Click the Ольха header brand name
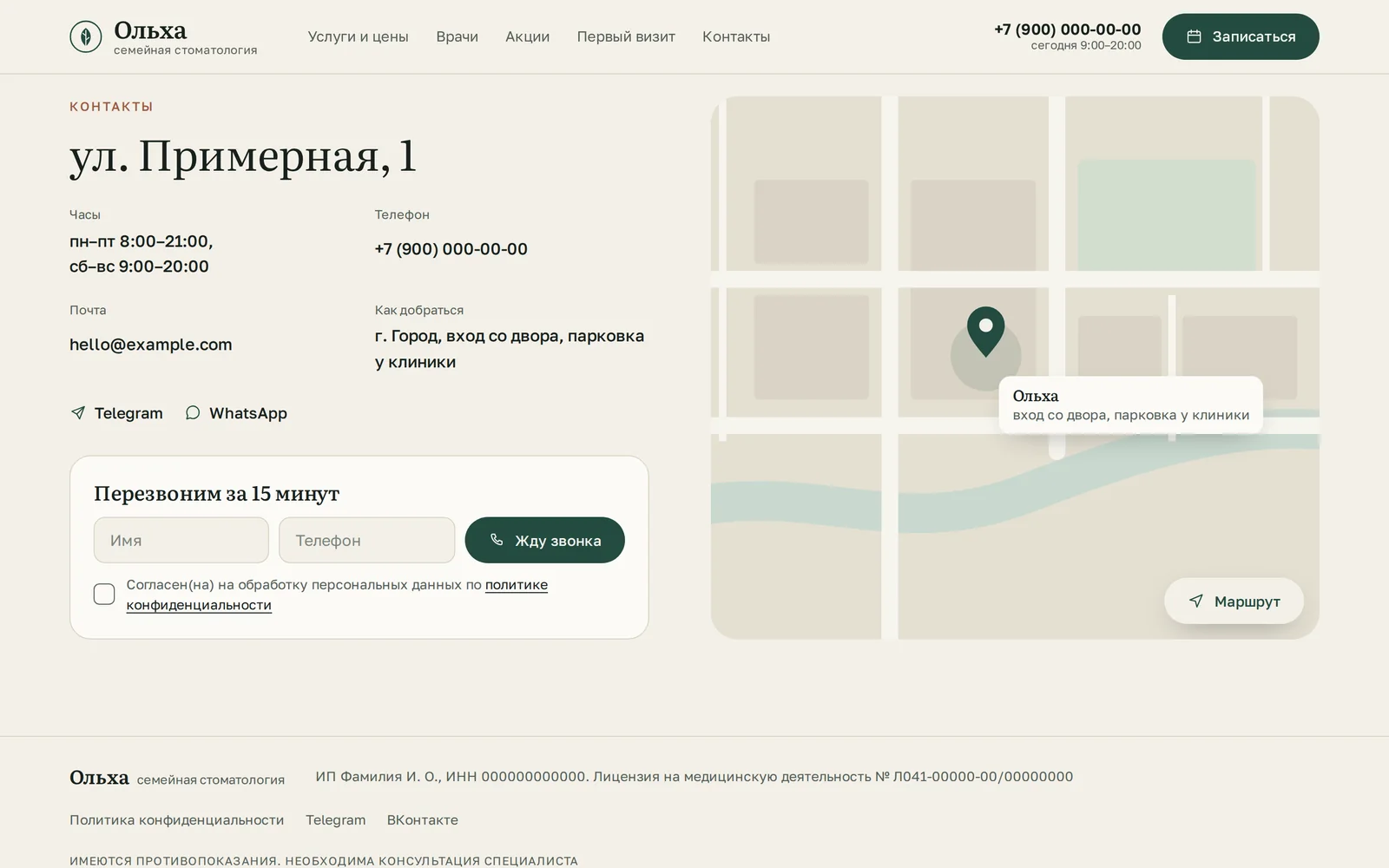The width and height of the screenshot is (1389, 868). [150, 30]
